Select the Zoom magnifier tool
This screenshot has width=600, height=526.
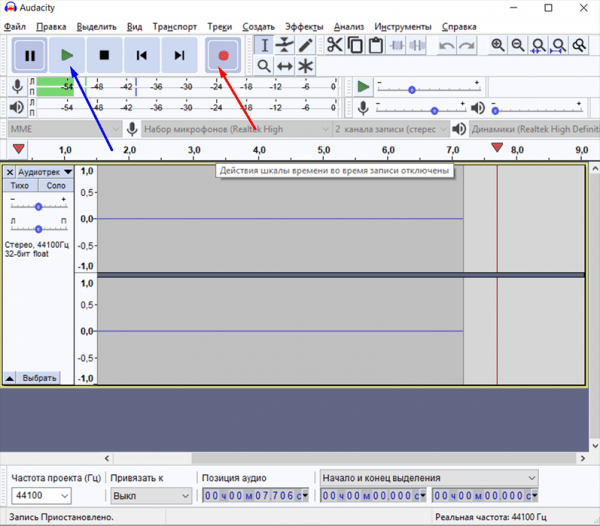[x=264, y=66]
